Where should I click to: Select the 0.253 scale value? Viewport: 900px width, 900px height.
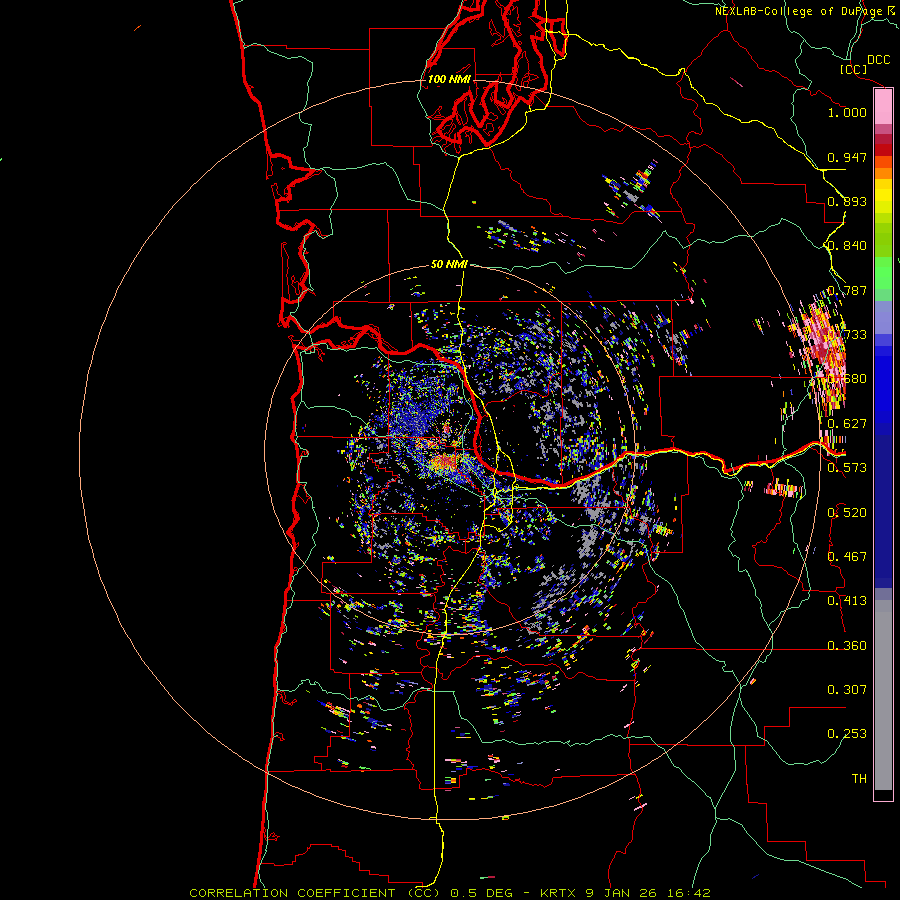click(x=847, y=734)
